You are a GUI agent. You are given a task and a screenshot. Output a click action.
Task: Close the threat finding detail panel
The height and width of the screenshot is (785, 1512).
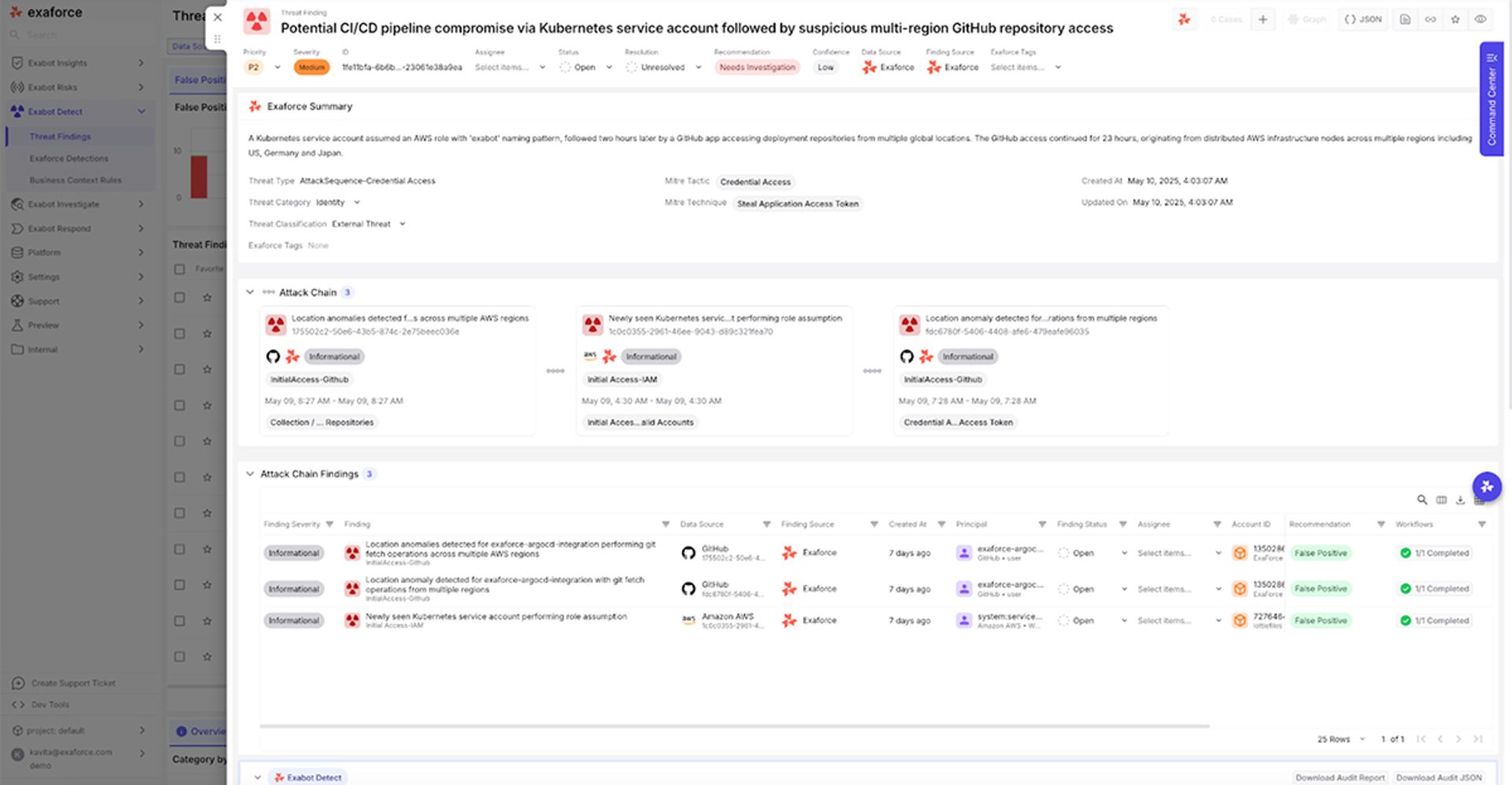tap(217, 17)
